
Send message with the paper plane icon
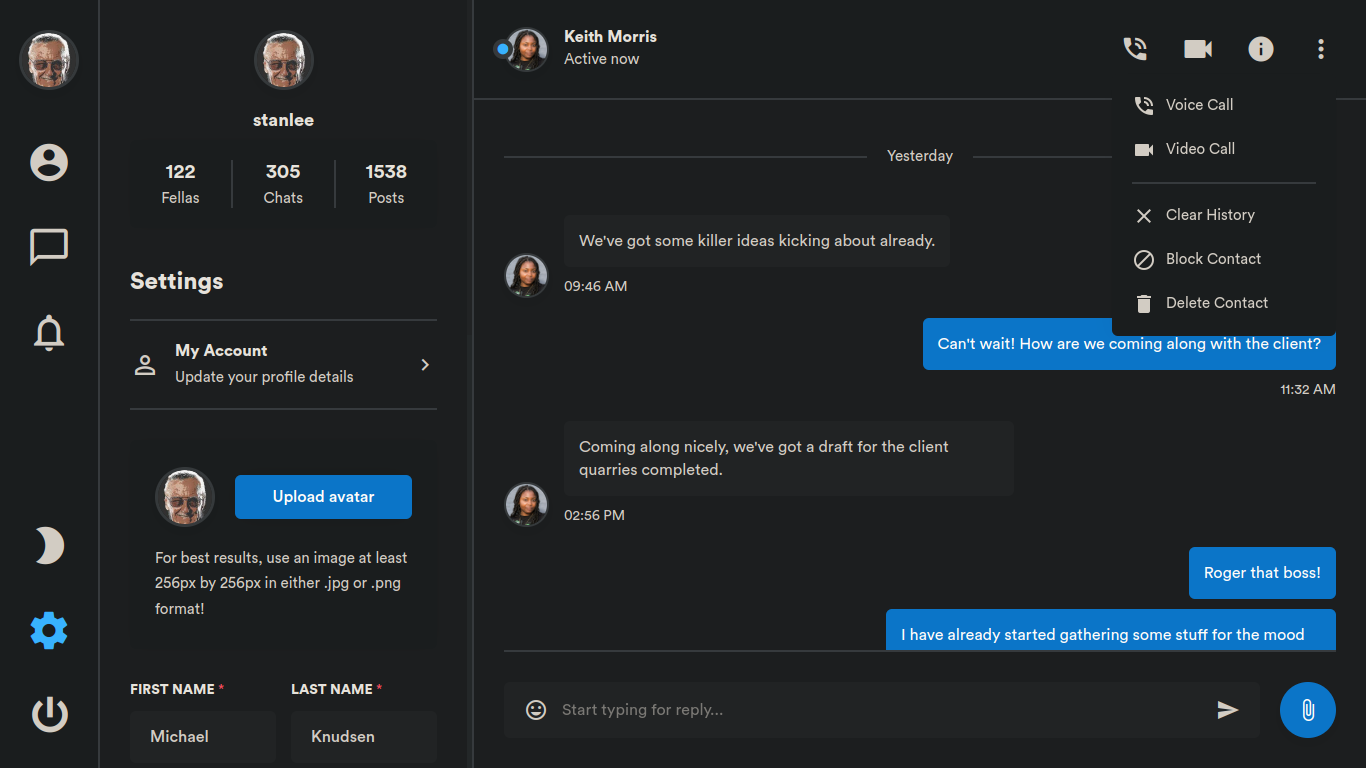tap(1228, 710)
